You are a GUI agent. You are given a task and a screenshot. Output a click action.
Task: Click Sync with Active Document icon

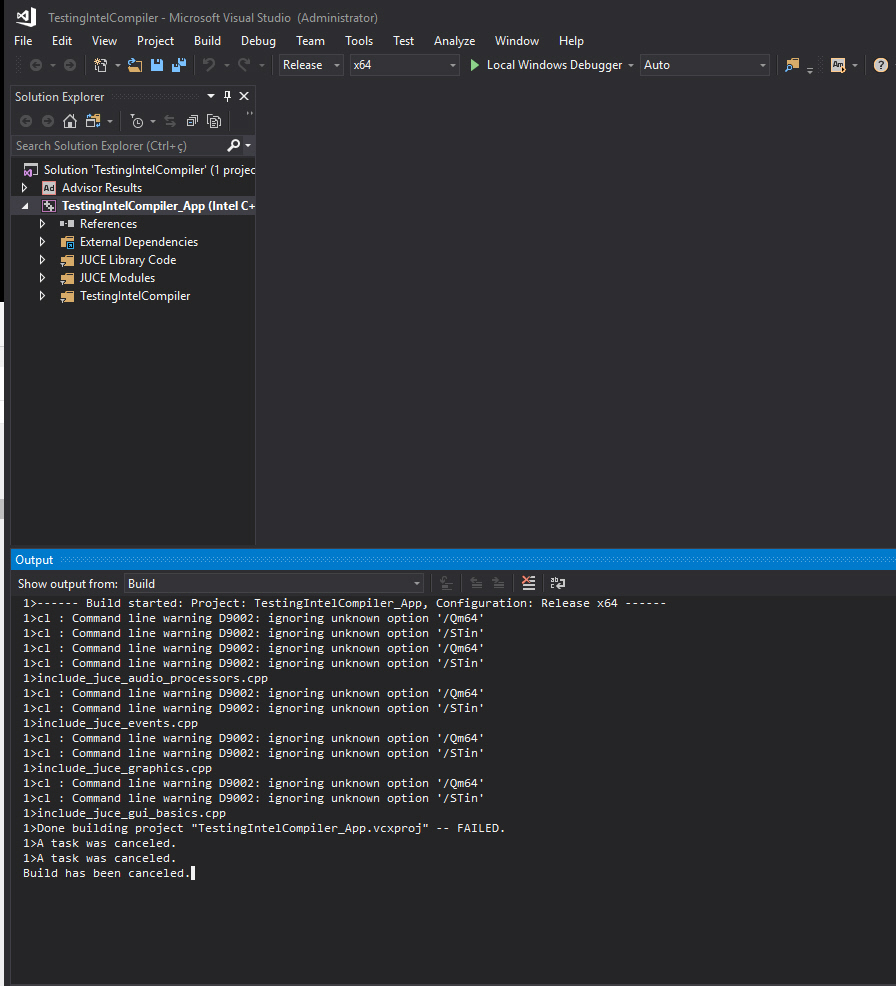coord(170,121)
